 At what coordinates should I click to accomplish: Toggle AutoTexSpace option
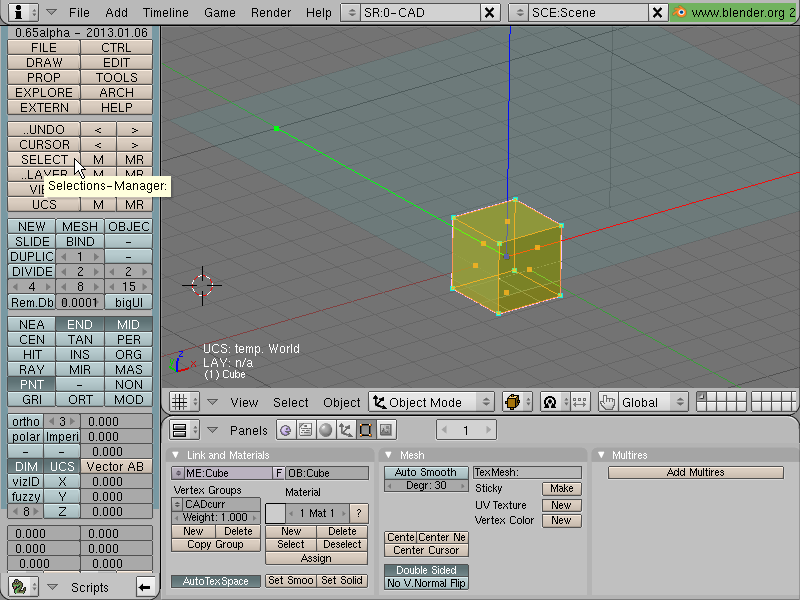pos(216,581)
